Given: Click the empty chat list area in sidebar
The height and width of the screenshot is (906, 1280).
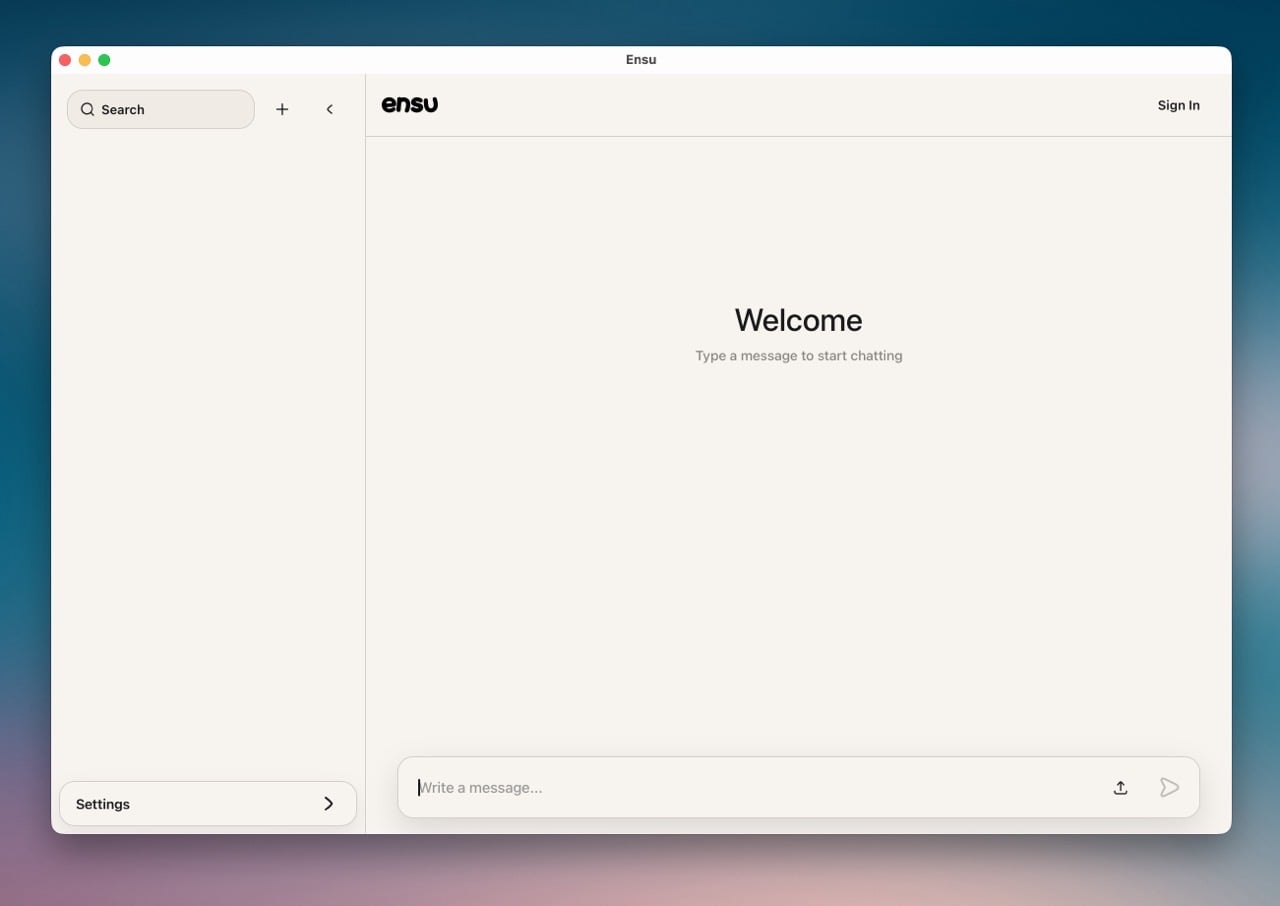Looking at the screenshot, I should click(208, 450).
